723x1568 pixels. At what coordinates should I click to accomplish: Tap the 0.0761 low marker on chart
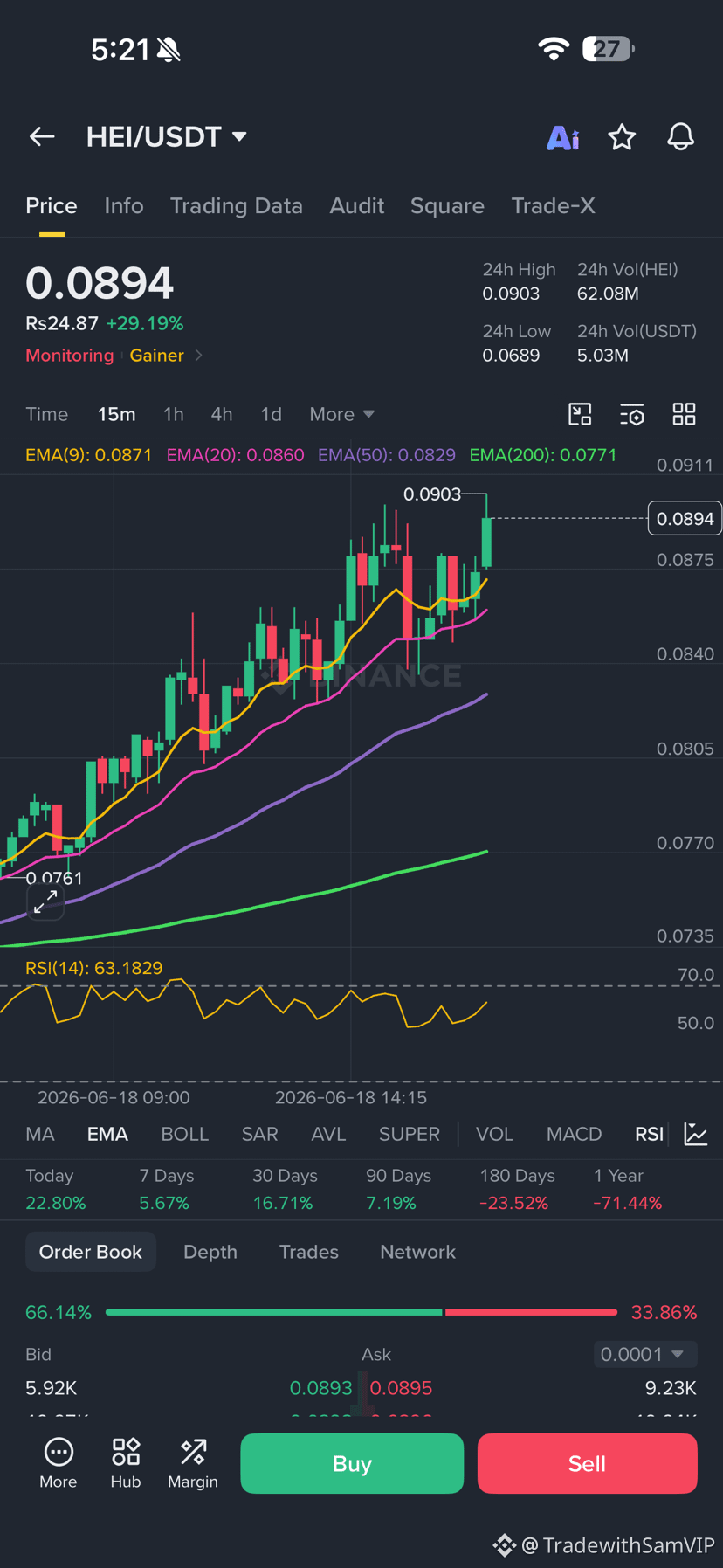54,878
